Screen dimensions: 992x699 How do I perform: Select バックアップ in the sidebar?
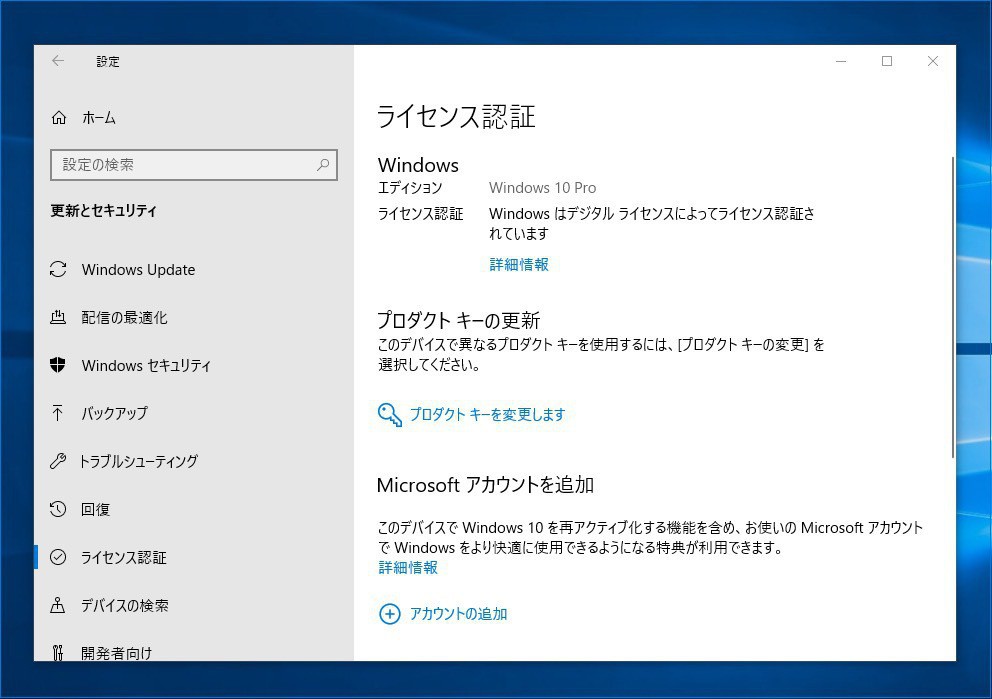click(x=194, y=414)
